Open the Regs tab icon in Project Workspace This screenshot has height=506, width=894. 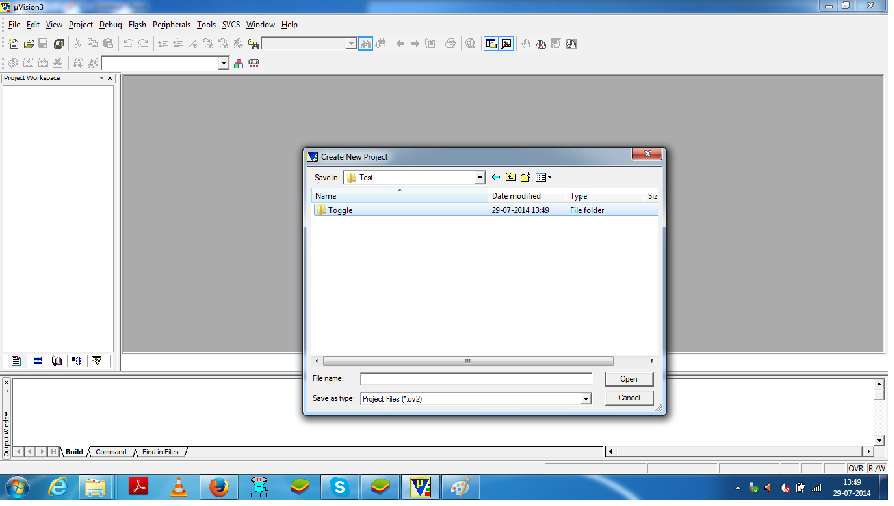[38, 361]
